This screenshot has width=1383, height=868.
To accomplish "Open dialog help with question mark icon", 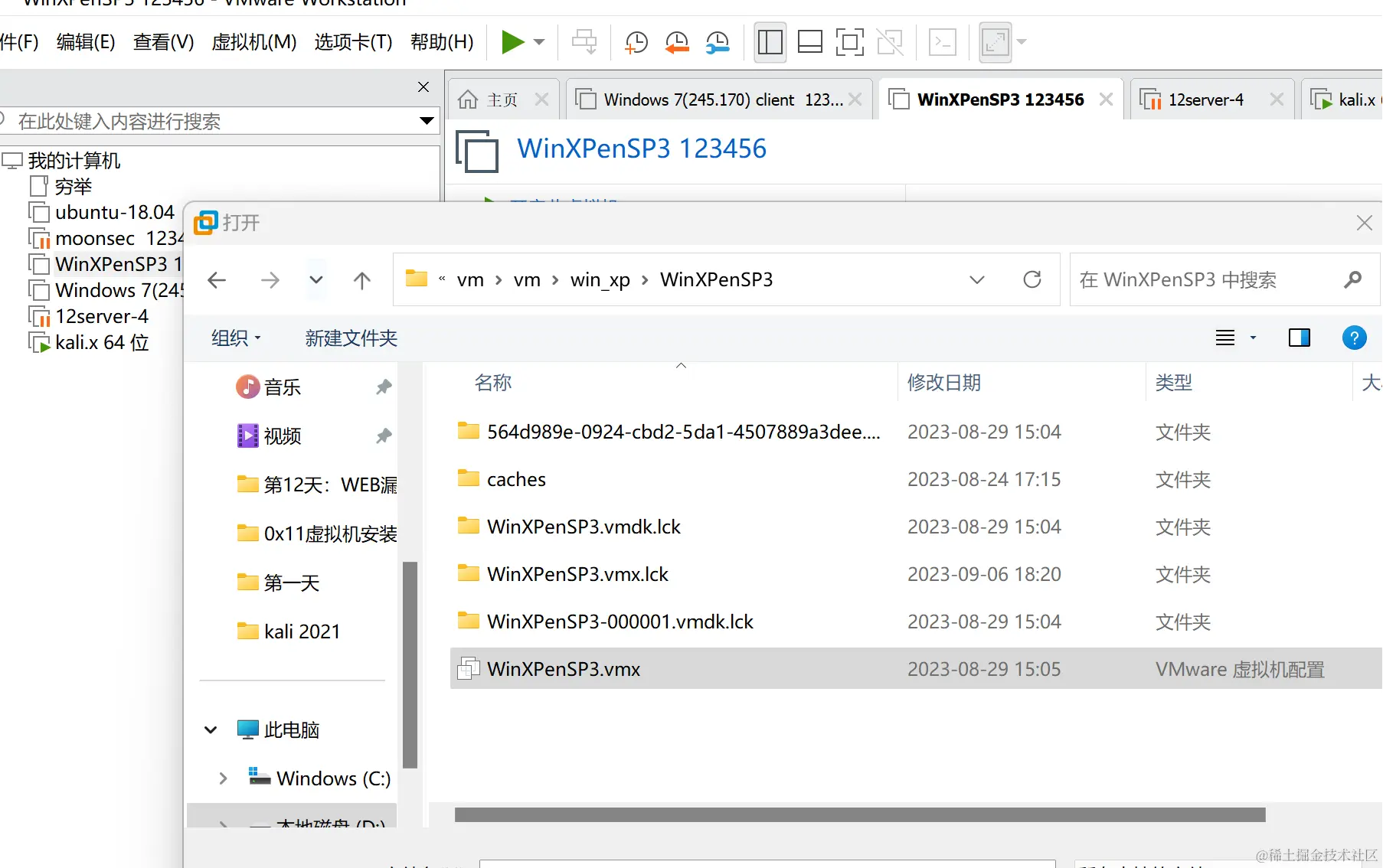I will tap(1354, 338).
